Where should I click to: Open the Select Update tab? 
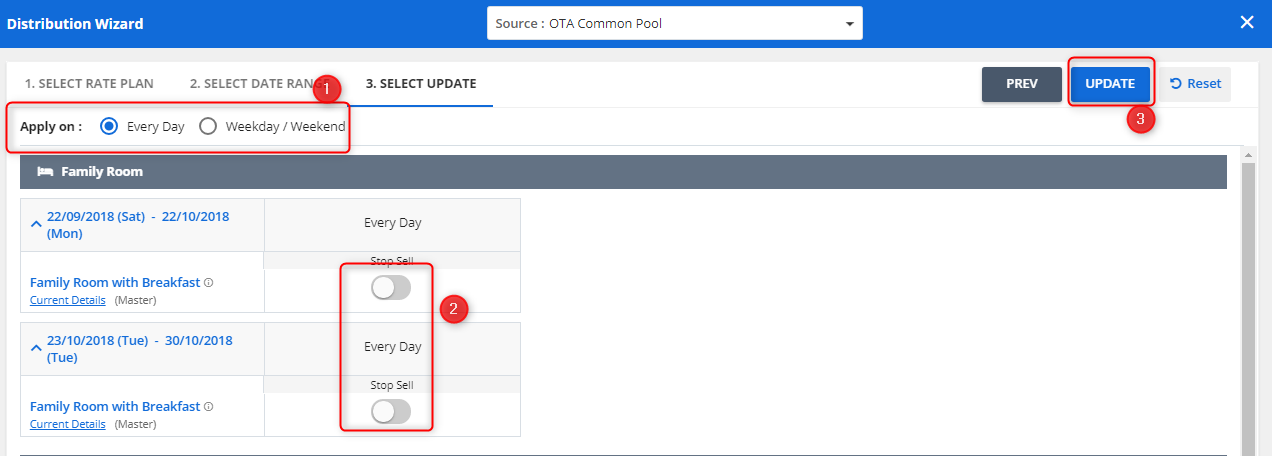click(x=420, y=84)
